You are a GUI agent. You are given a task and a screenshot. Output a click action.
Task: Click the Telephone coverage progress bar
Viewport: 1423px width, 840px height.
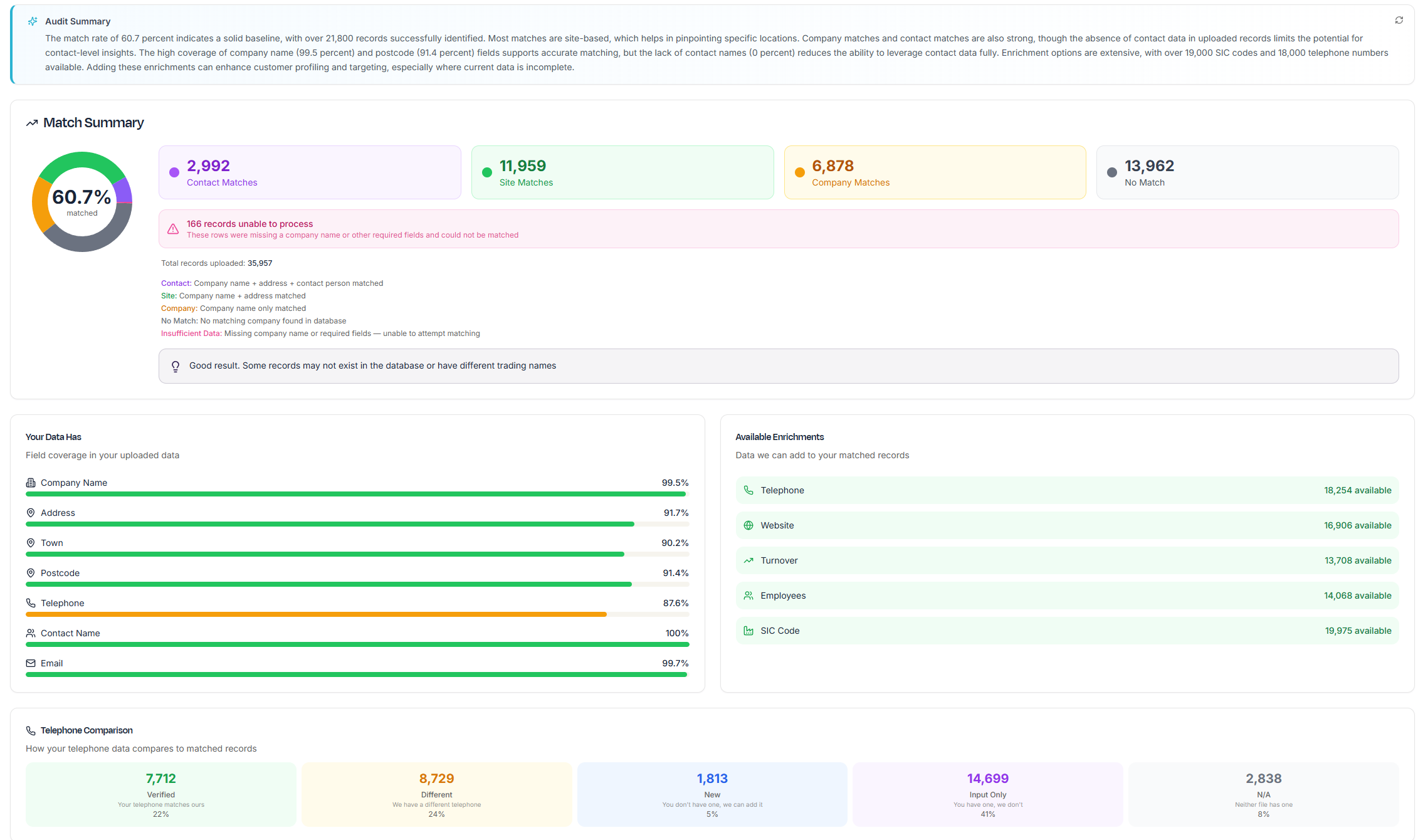(356, 614)
